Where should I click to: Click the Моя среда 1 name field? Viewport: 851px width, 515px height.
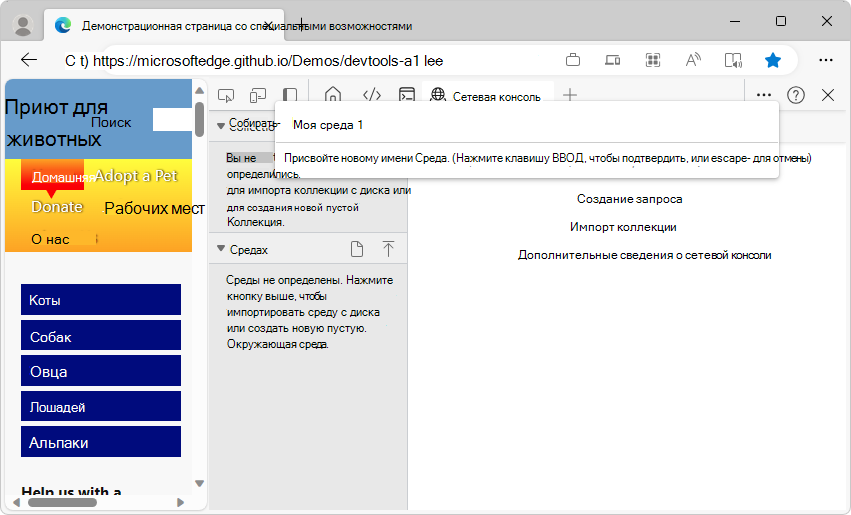coord(526,125)
